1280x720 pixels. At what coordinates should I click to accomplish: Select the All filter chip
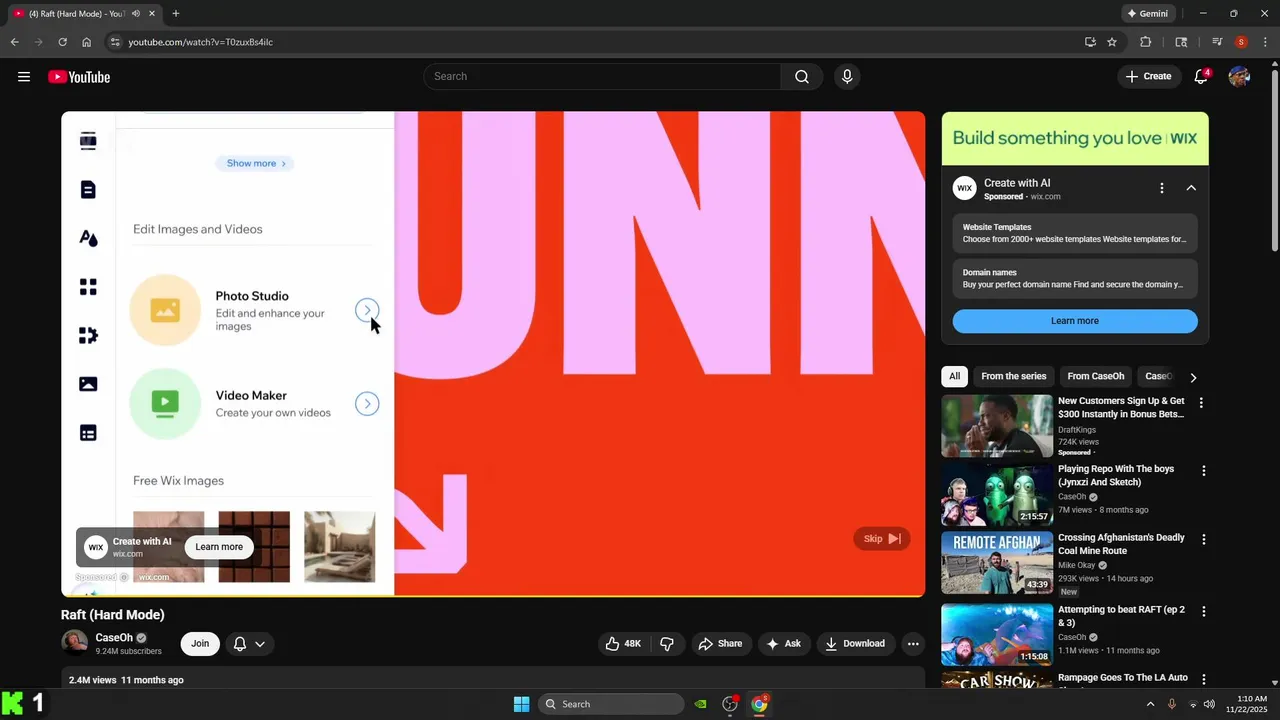(x=955, y=377)
